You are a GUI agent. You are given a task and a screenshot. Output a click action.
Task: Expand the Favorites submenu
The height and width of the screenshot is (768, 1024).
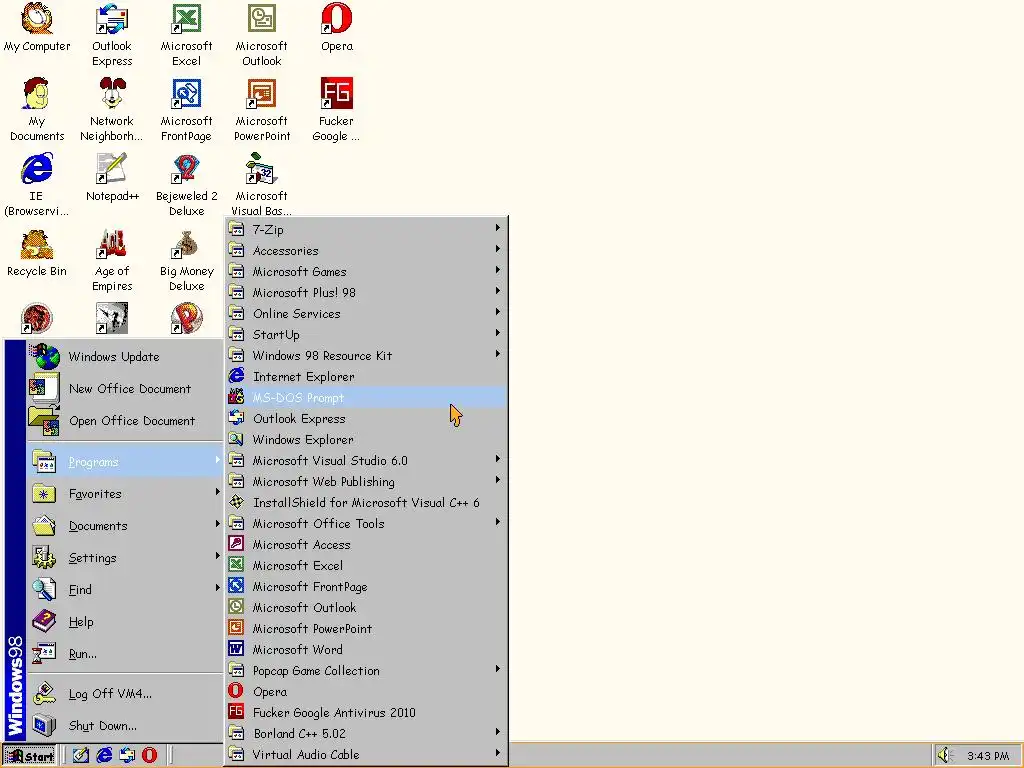point(124,494)
